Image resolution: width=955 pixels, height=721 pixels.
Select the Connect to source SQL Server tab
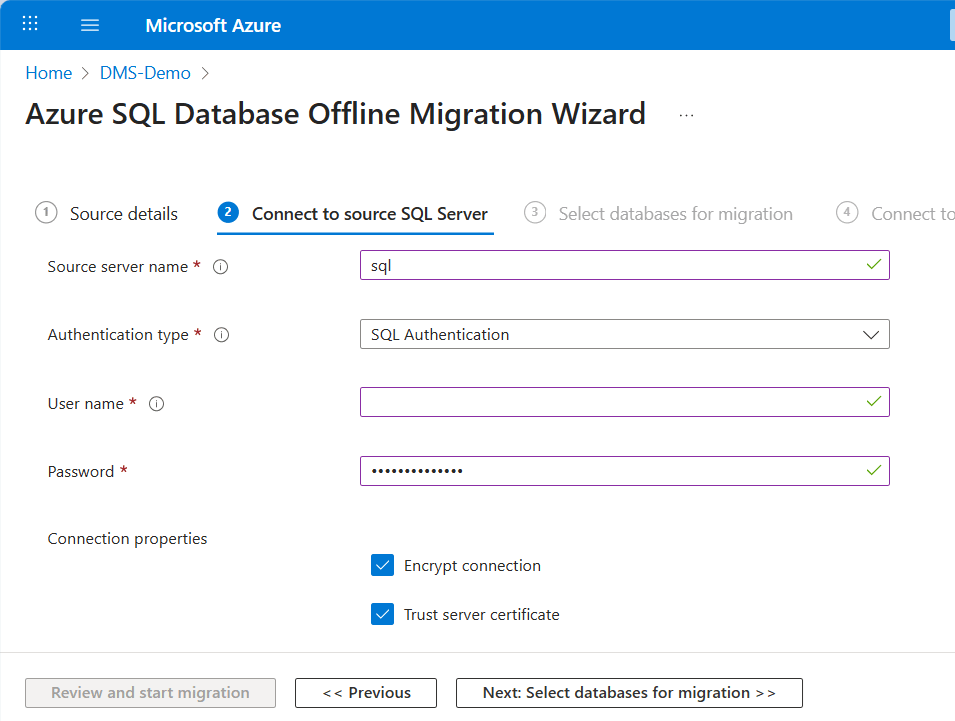click(x=369, y=214)
